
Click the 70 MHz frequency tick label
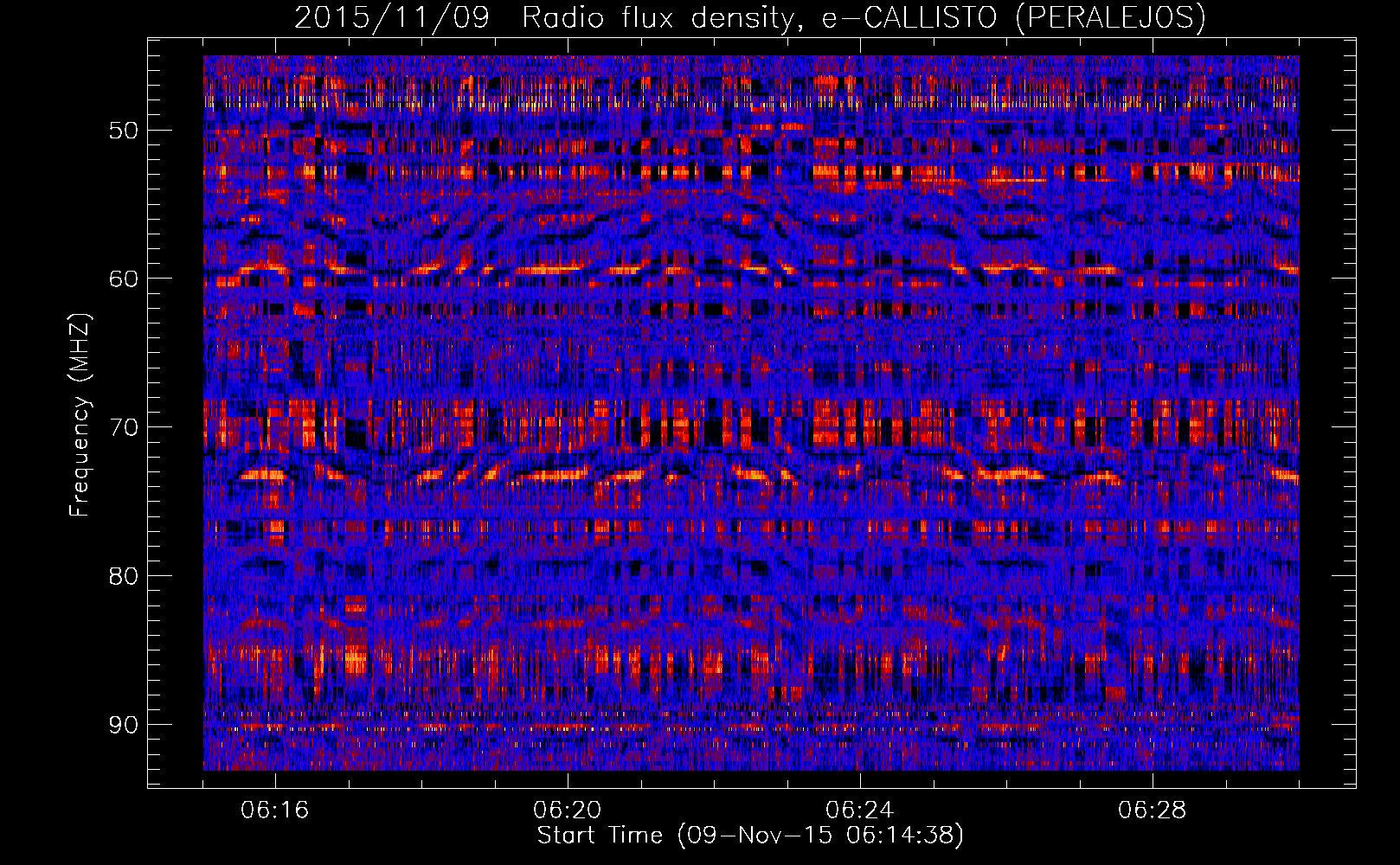click(x=123, y=427)
